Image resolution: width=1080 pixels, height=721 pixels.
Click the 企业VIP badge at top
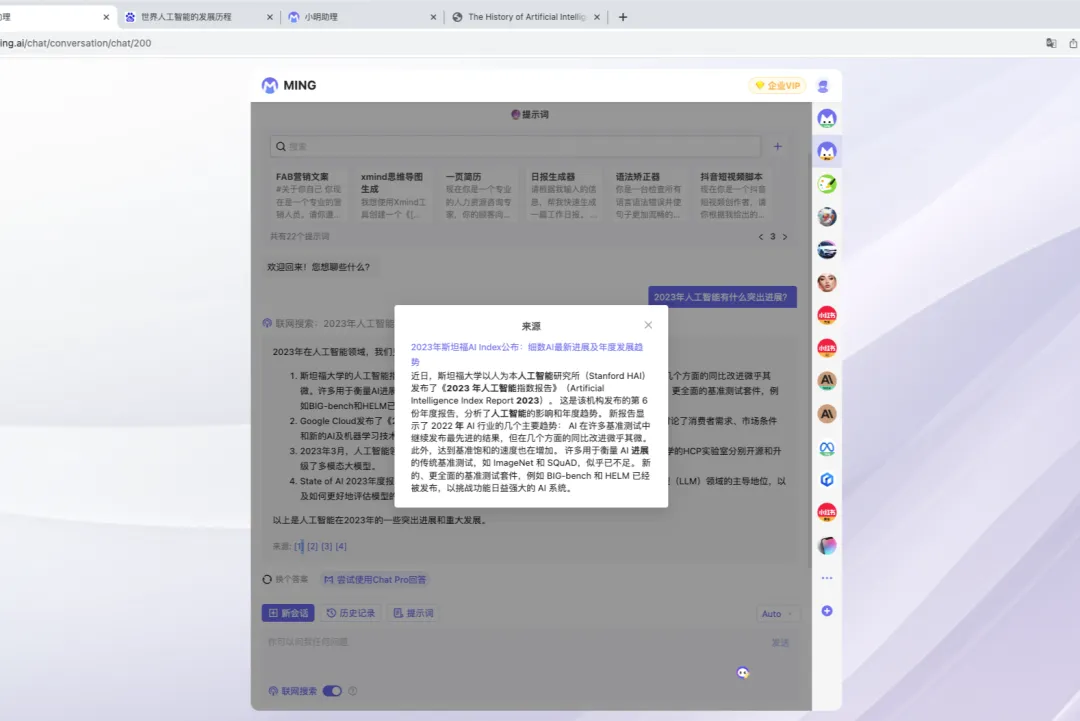pyautogui.click(x=776, y=85)
